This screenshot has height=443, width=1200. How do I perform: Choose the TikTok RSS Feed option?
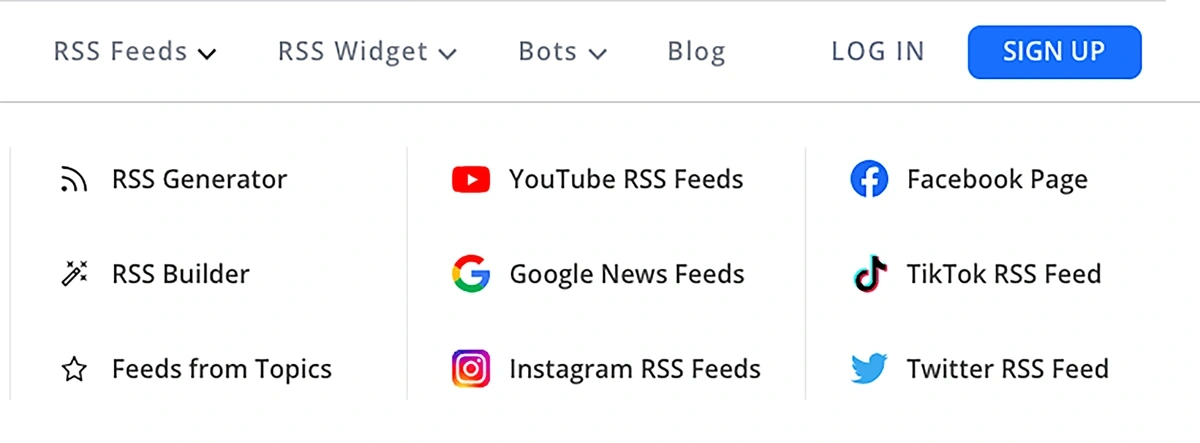[x=1004, y=274]
